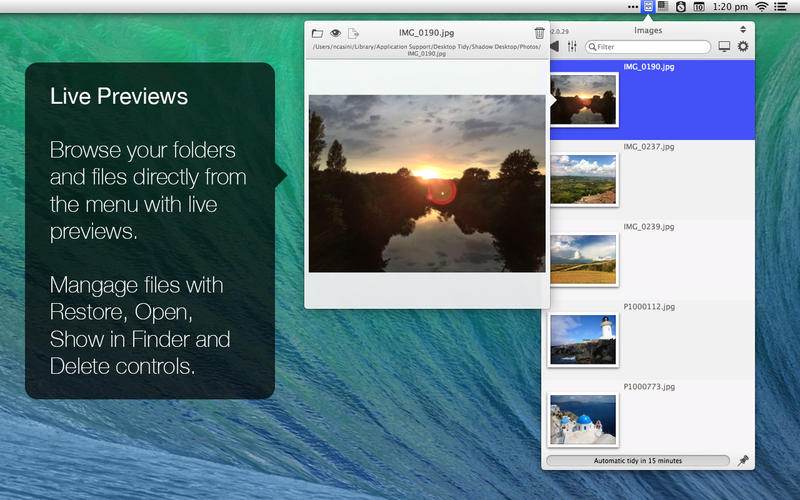This screenshot has height=500, width=800.
Task: Click the Show in Finder folder icon
Action: pos(317,33)
